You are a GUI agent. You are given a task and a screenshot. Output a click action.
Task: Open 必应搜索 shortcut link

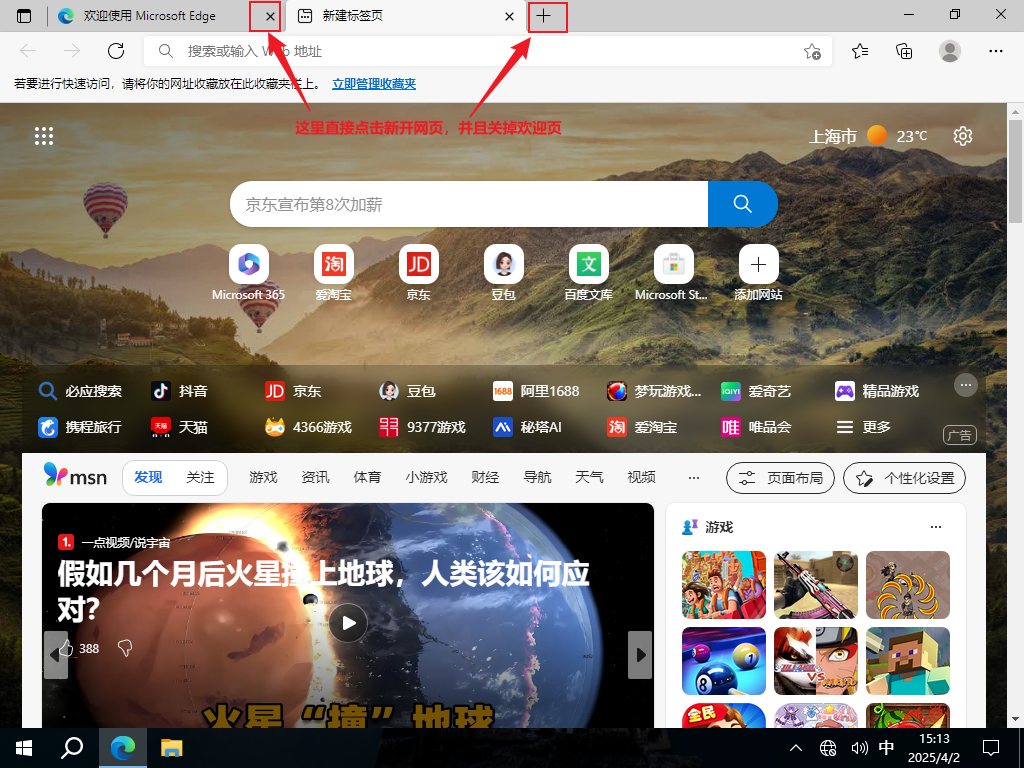(x=80, y=391)
